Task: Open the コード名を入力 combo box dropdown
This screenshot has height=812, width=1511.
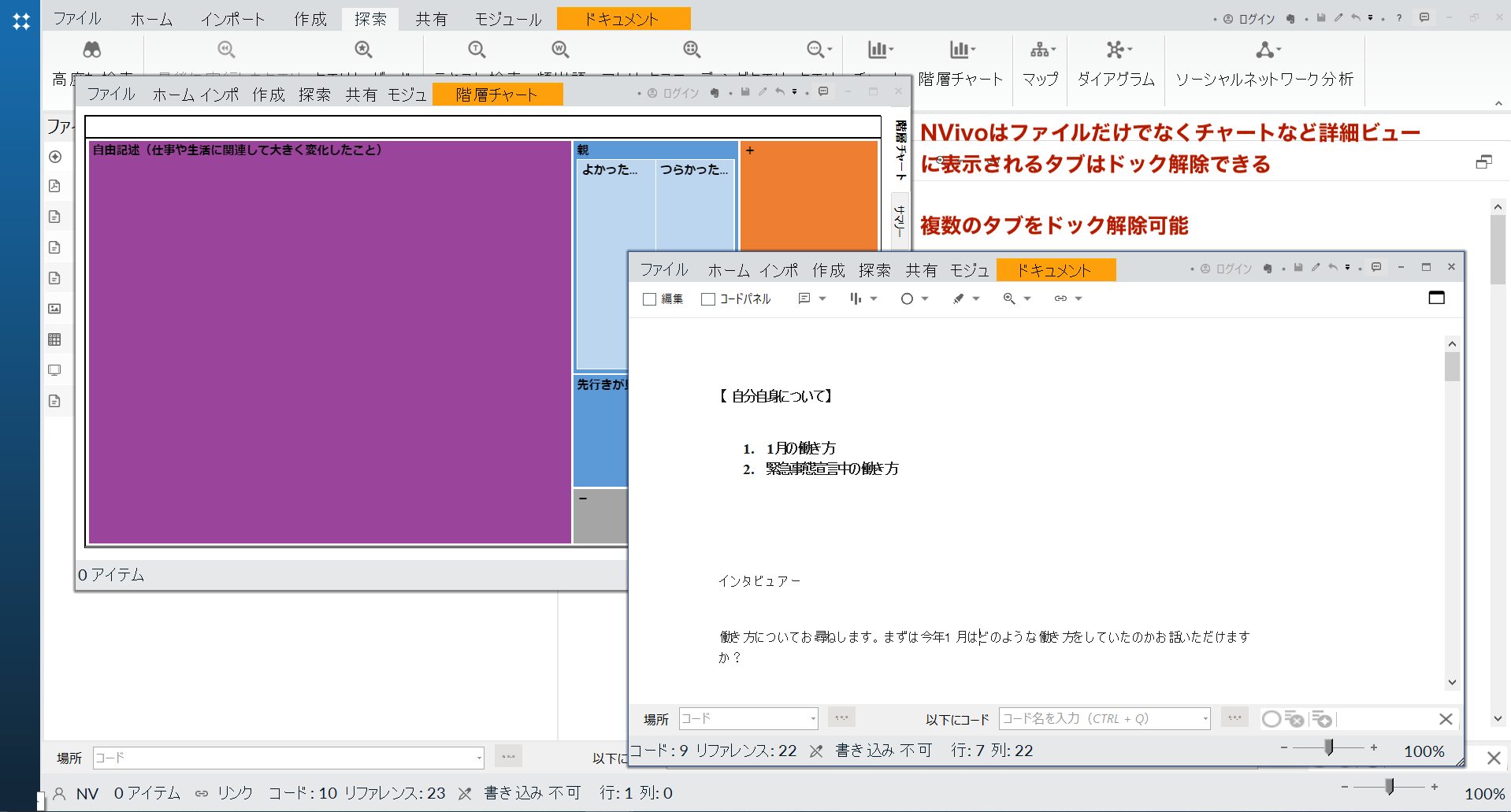Action: click(x=1205, y=718)
